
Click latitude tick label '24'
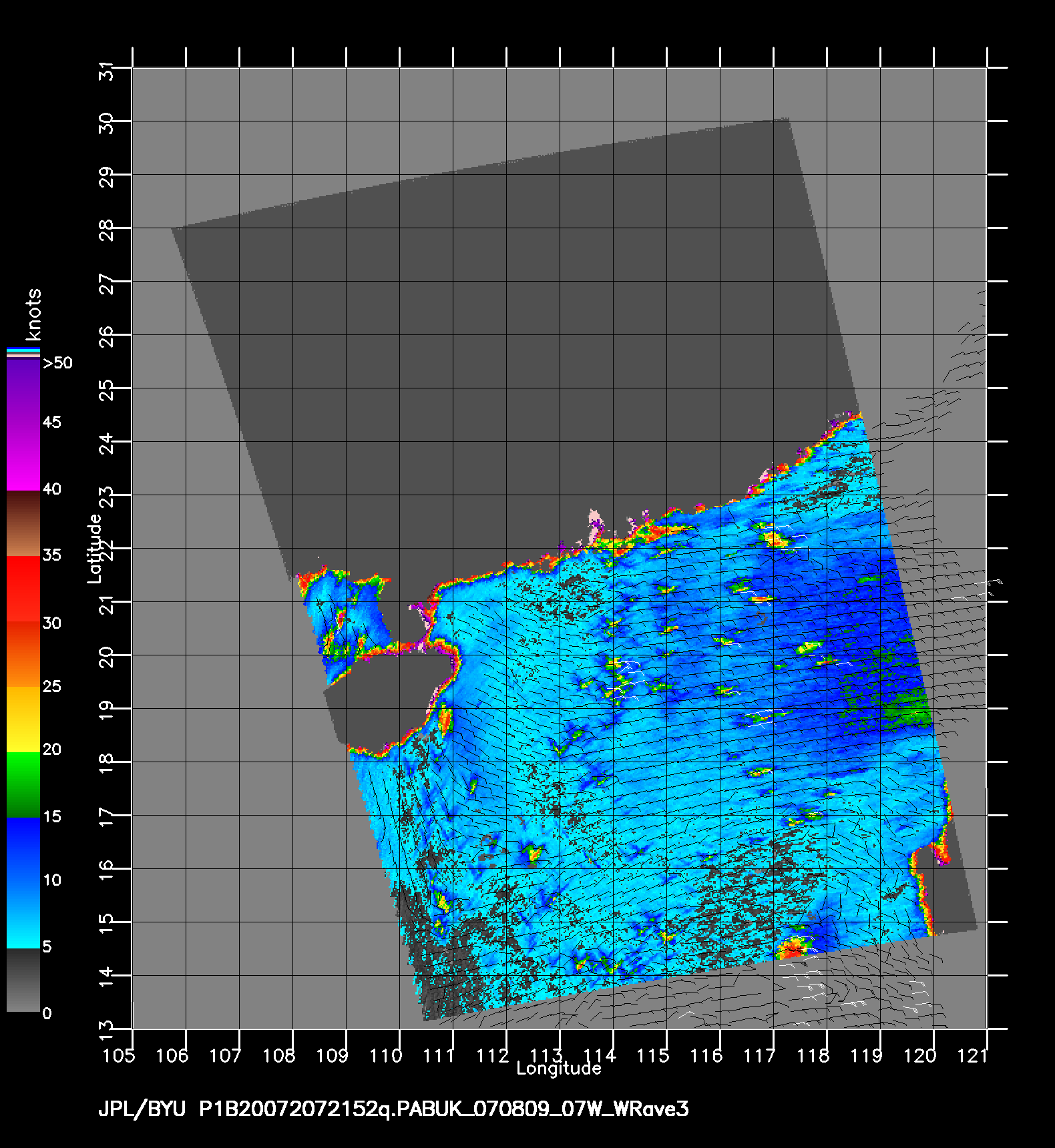point(107,445)
